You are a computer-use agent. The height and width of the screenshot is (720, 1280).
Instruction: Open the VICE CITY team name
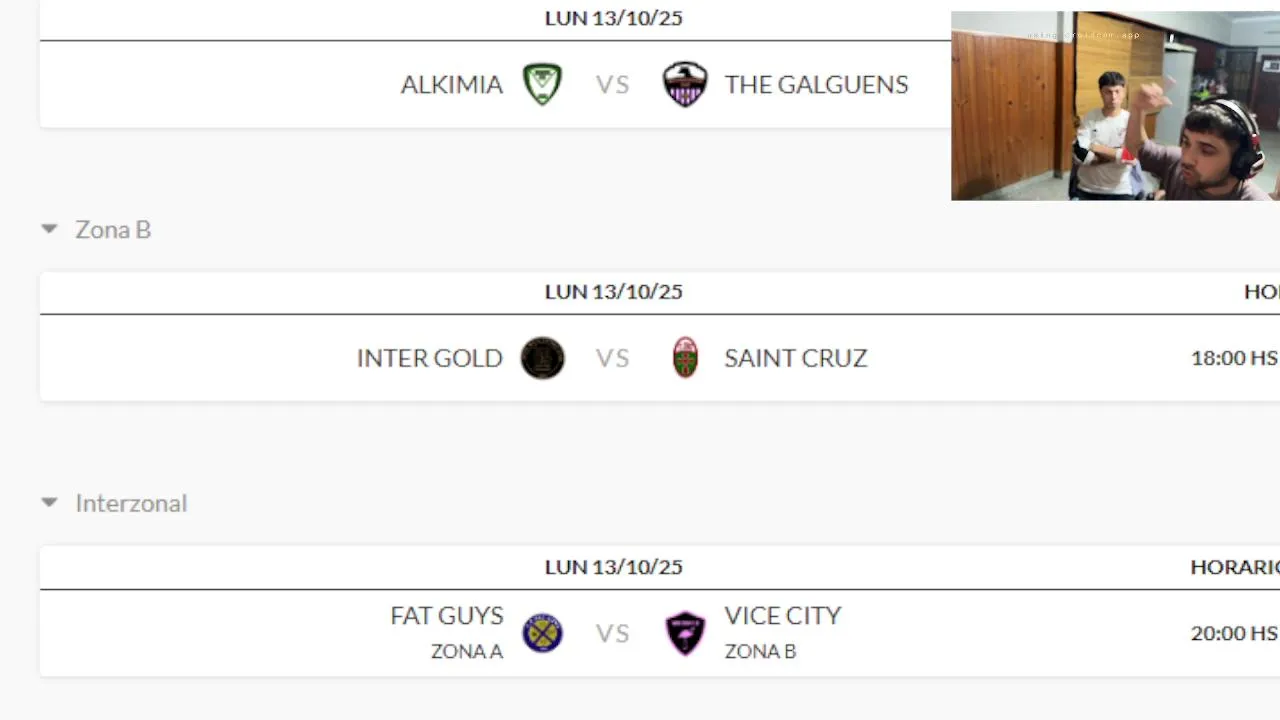click(783, 615)
